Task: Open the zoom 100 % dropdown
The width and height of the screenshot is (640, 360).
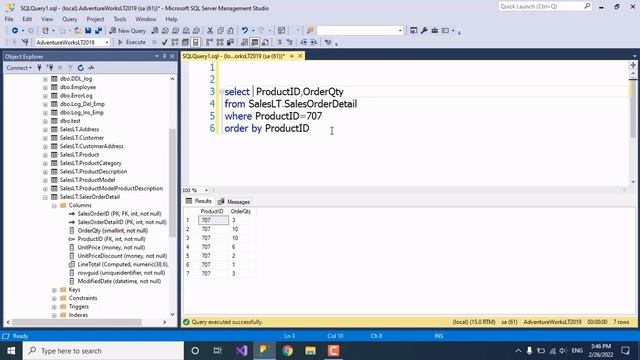Action: (206, 190)
